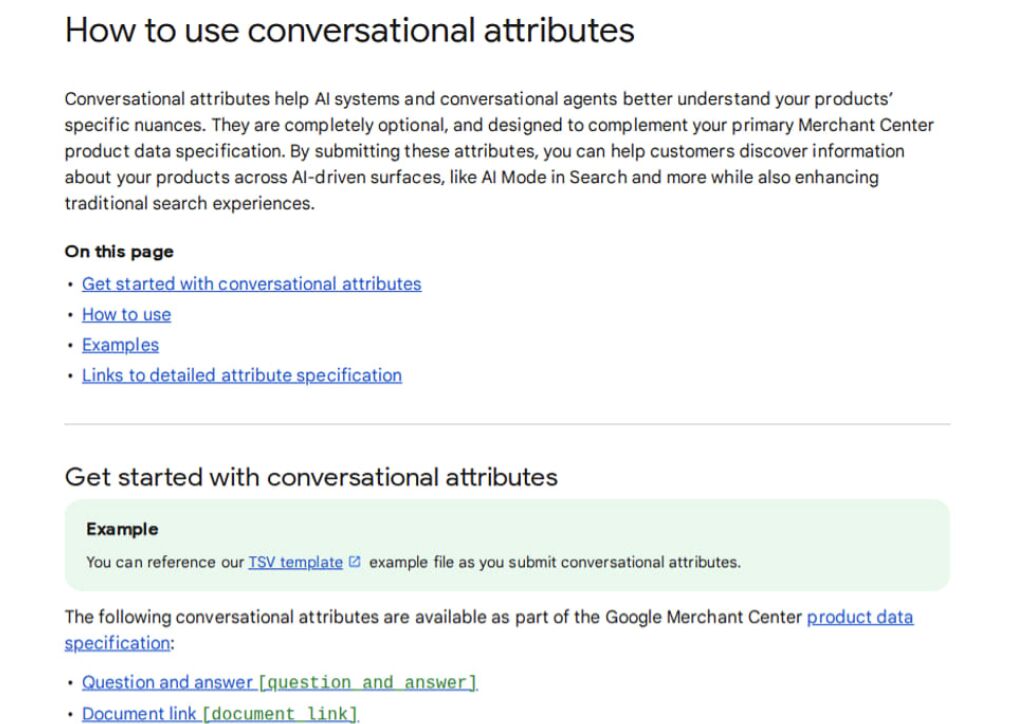This screenshot has width=1036, height=724.
Task: Open the 'Get started with conversational attributes' link
Action: tap(251, 284)
